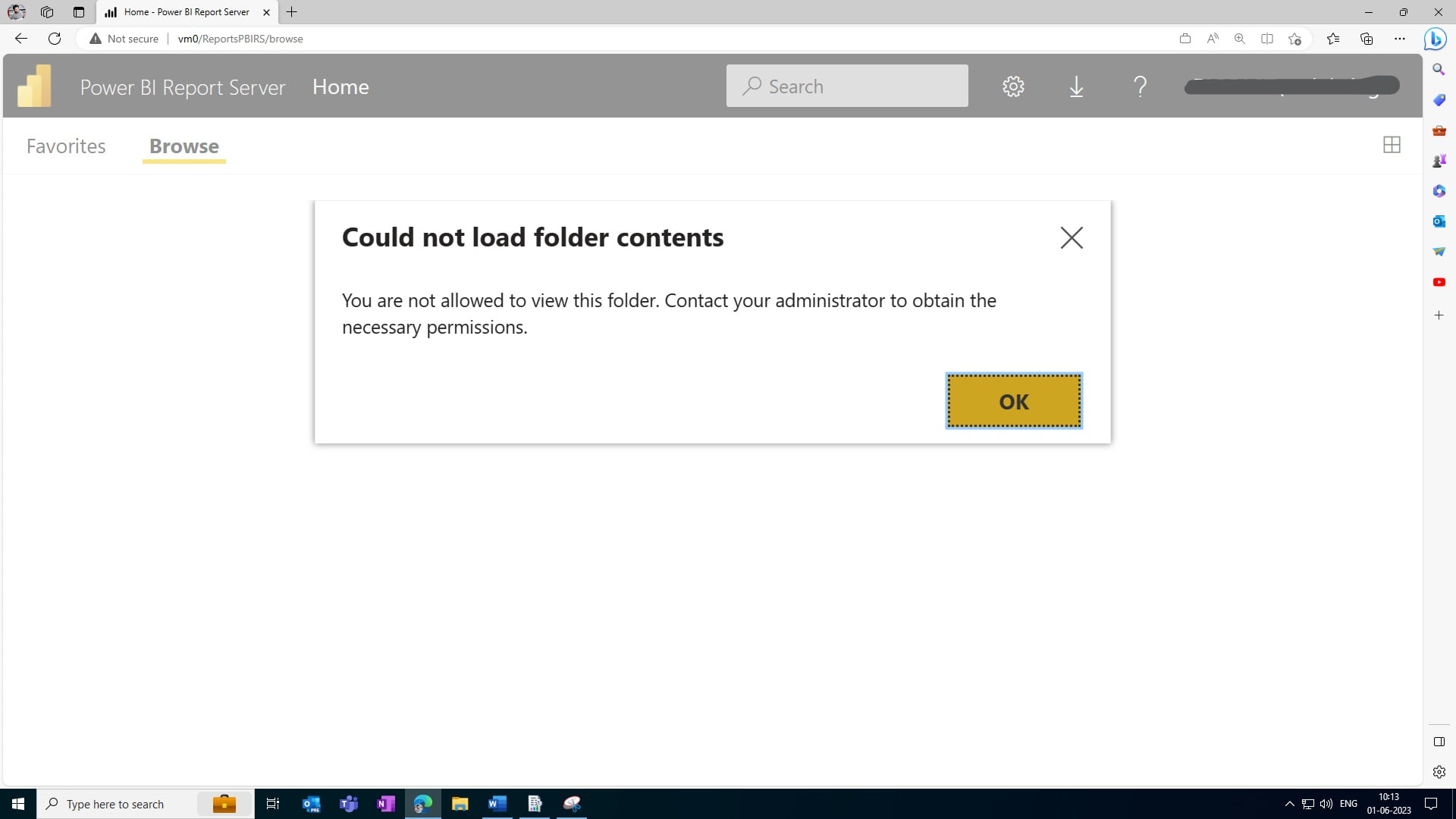
Task: Click ENG language indicator in tray
Action: (1348, 804)
